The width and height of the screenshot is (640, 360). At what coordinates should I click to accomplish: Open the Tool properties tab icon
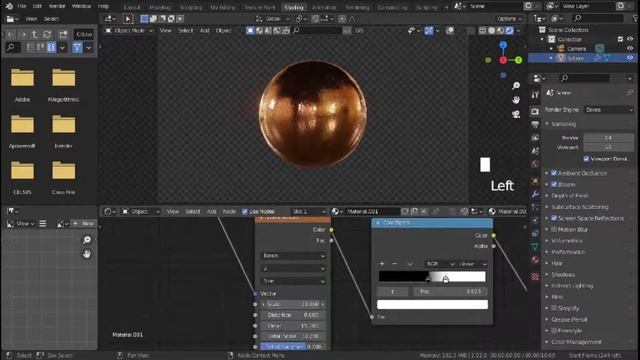point(535,95)
